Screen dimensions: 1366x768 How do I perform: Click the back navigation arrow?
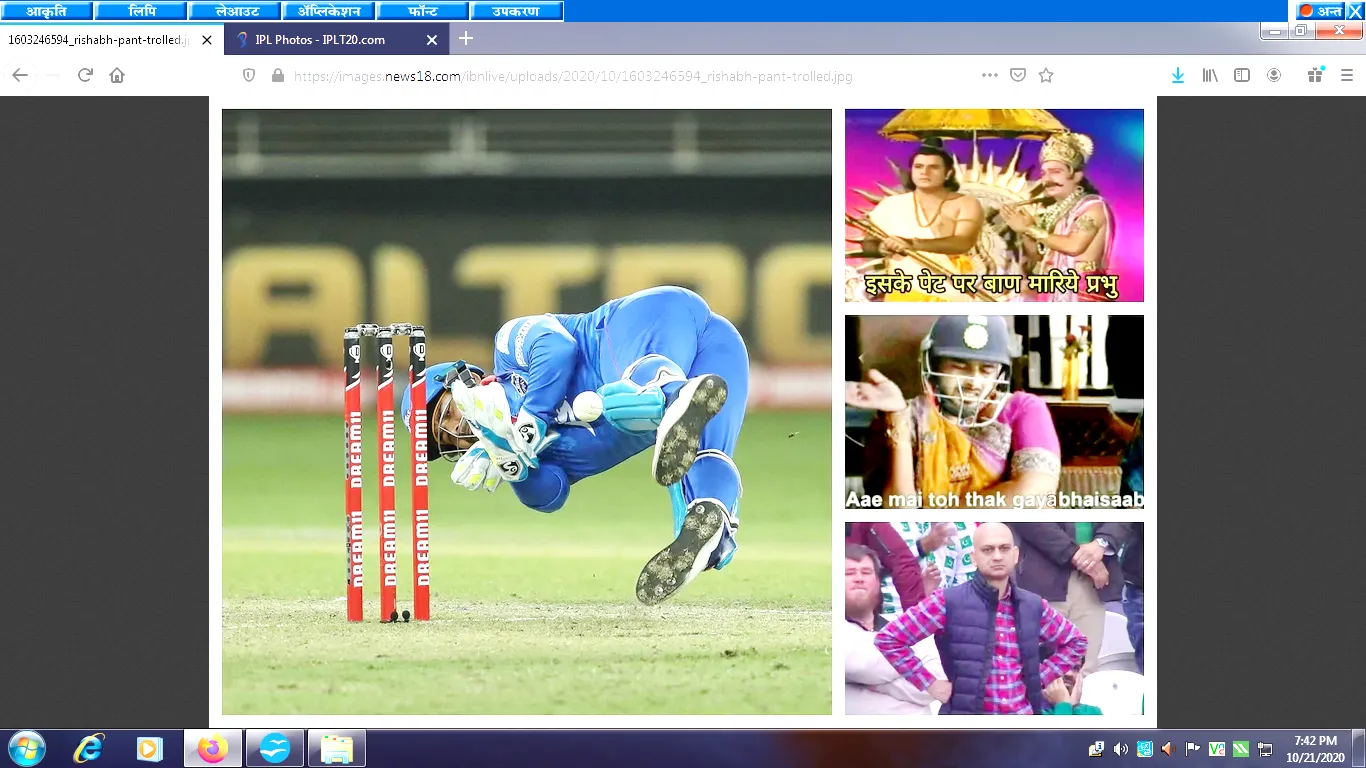pos(20,75)
